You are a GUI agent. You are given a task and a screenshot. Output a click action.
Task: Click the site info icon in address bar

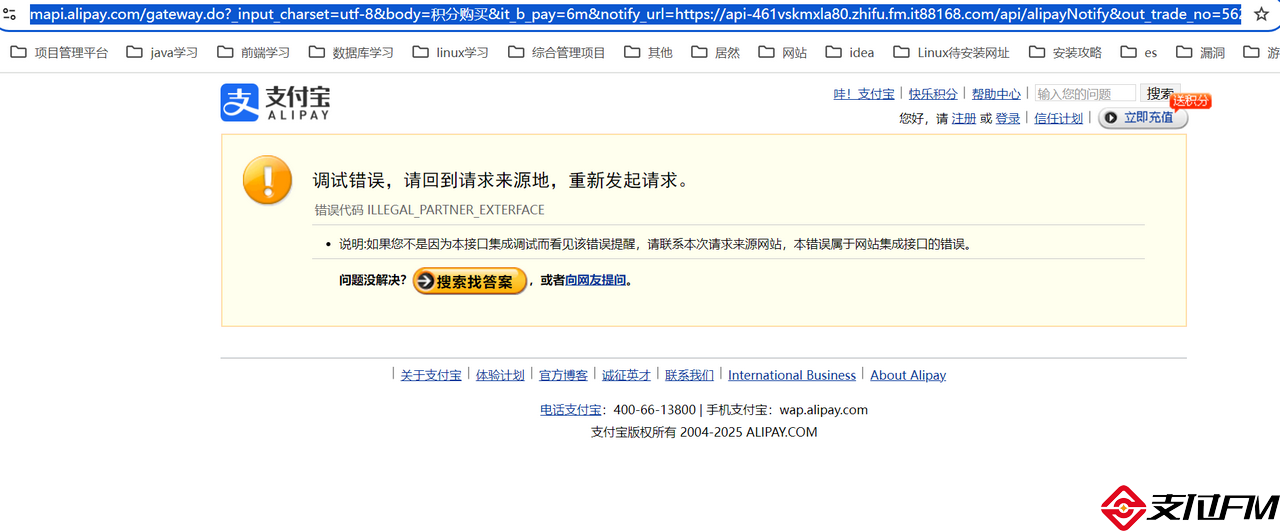(10, 15)
